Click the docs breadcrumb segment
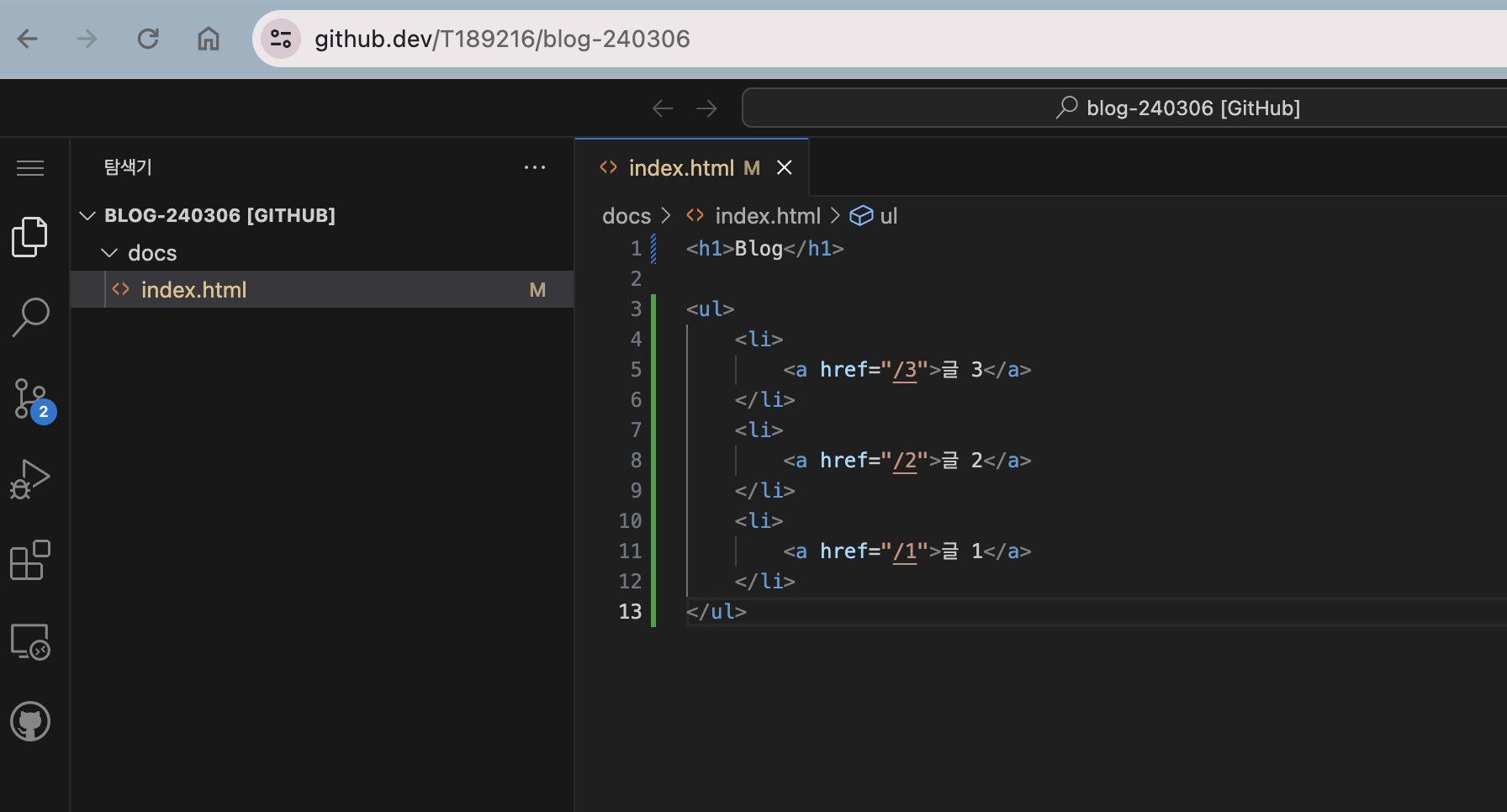 point(627,216)
